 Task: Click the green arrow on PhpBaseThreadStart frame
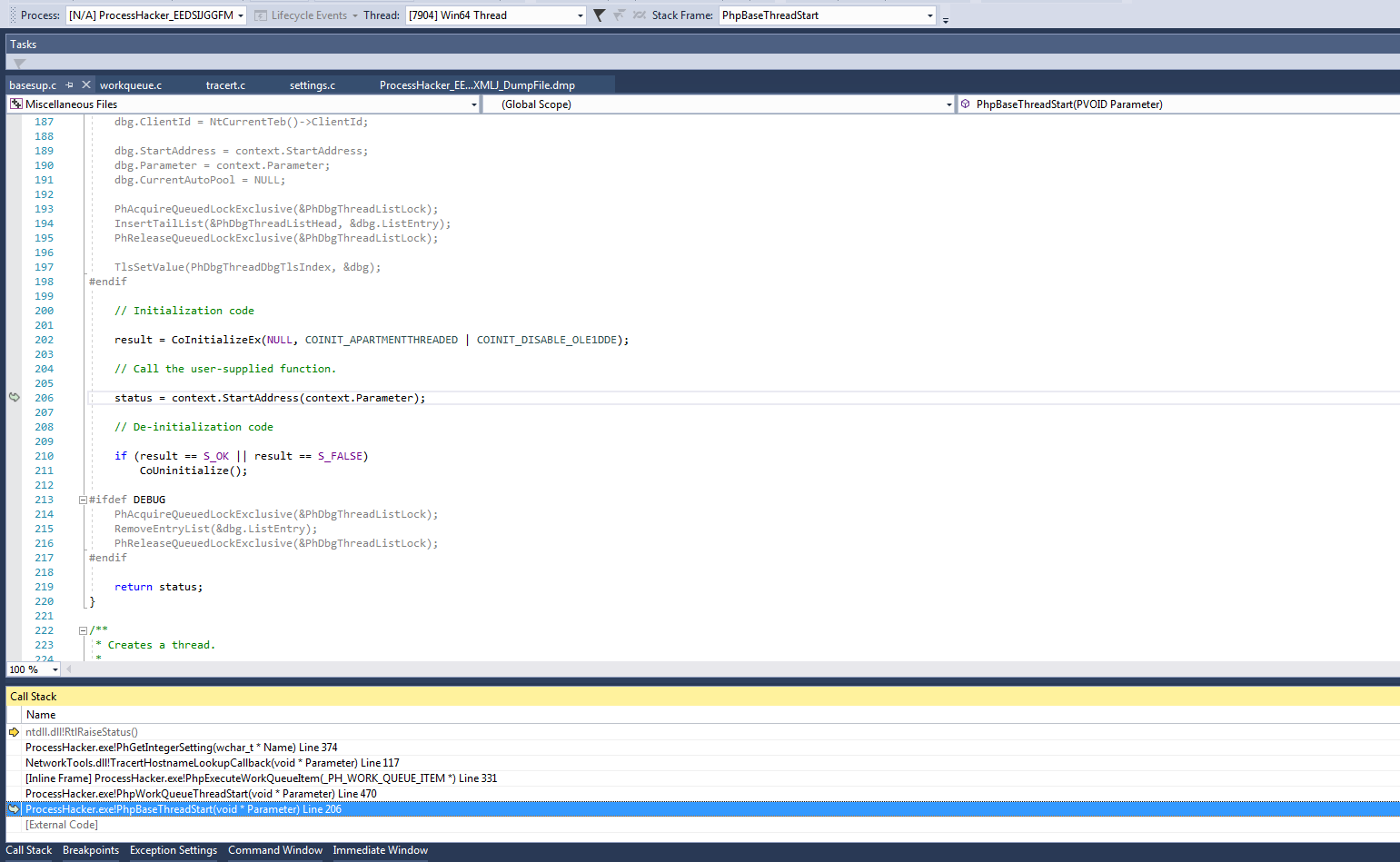click(15, 808)
